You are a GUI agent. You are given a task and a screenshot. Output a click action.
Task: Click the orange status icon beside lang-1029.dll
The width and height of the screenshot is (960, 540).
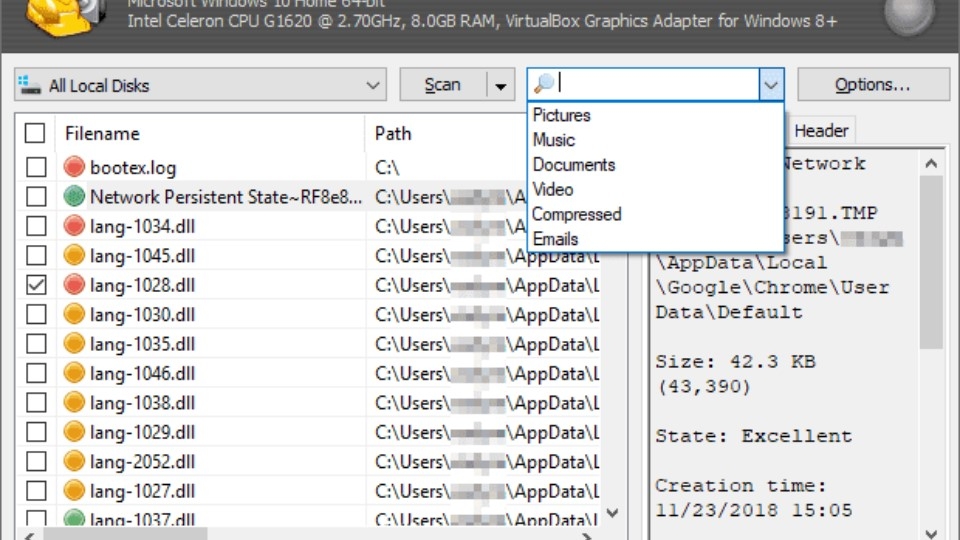click(x=74, y=431)
